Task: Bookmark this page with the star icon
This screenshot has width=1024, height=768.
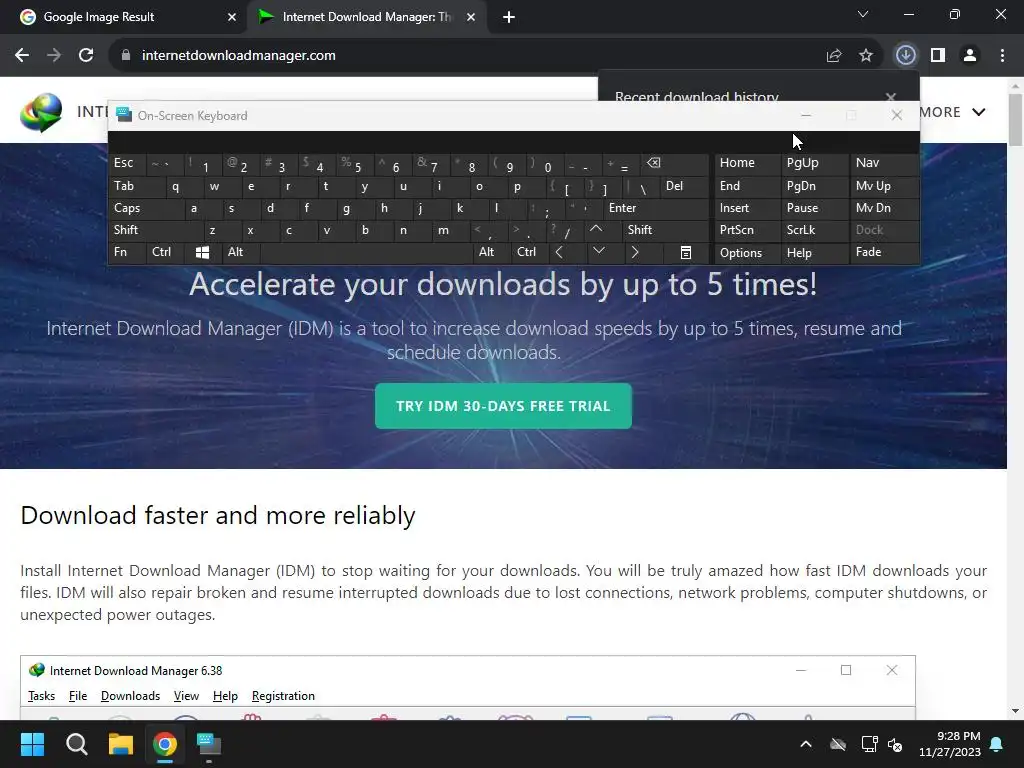Action: [866, 56]
